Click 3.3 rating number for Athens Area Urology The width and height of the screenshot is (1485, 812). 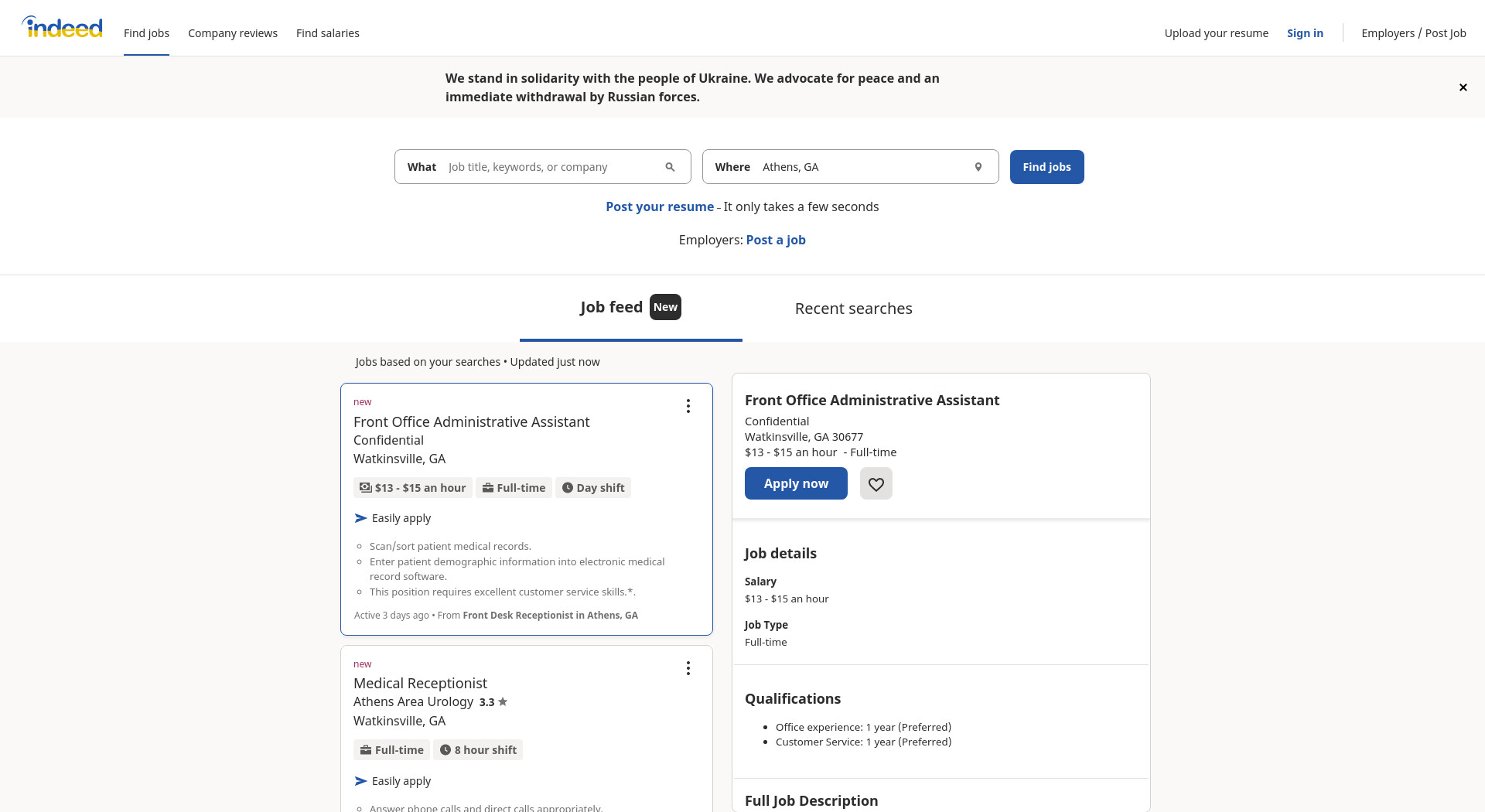(486, 702)
